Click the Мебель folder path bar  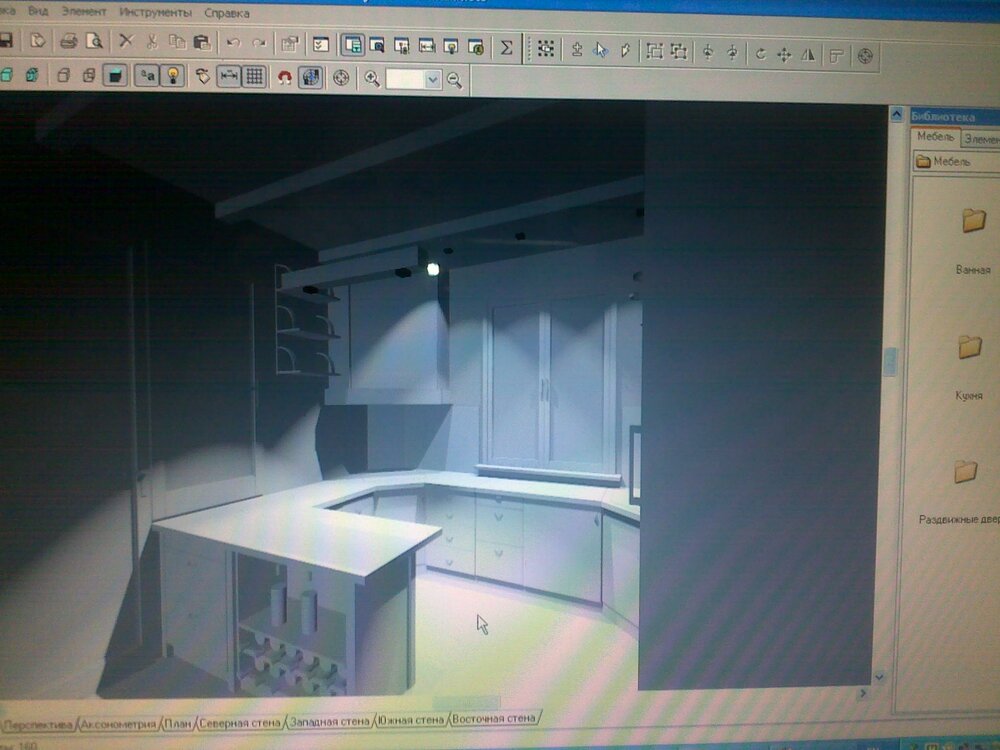tap(955, 161)
